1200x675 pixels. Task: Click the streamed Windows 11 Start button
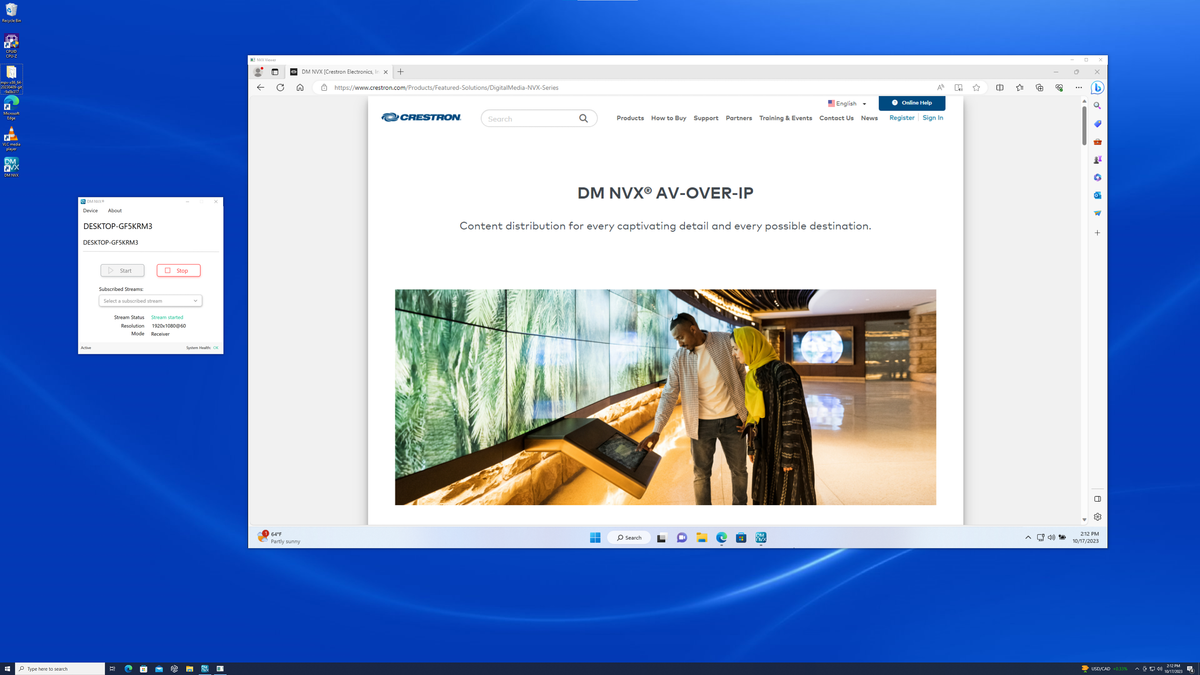coord(595,538)
